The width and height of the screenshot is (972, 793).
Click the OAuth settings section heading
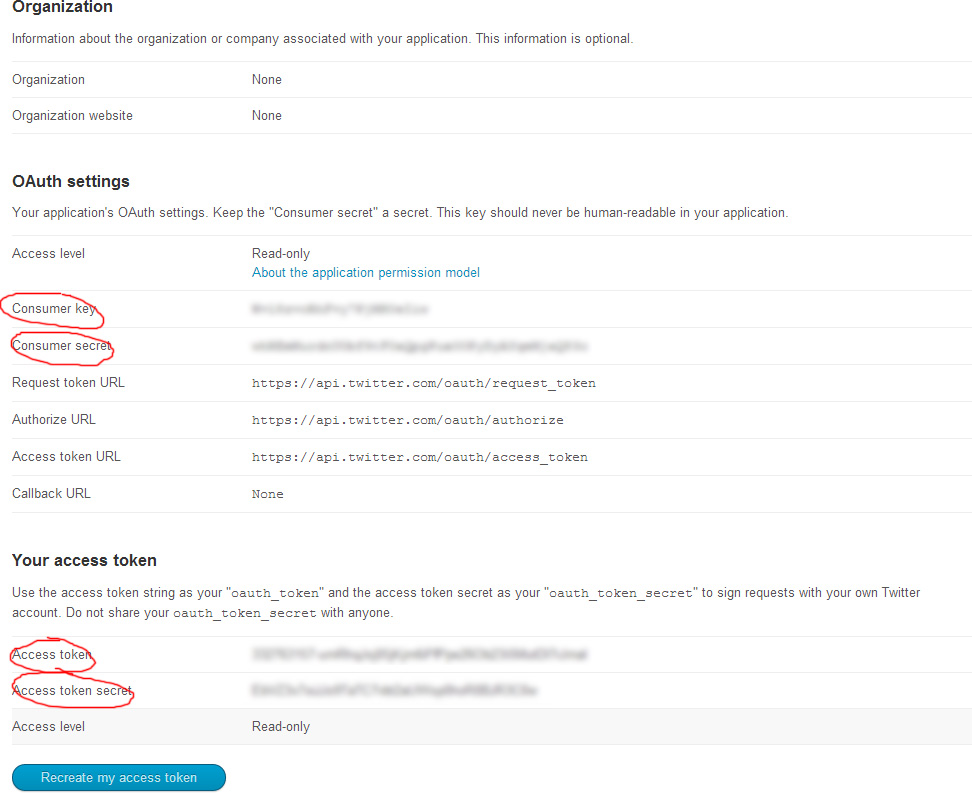69,181
